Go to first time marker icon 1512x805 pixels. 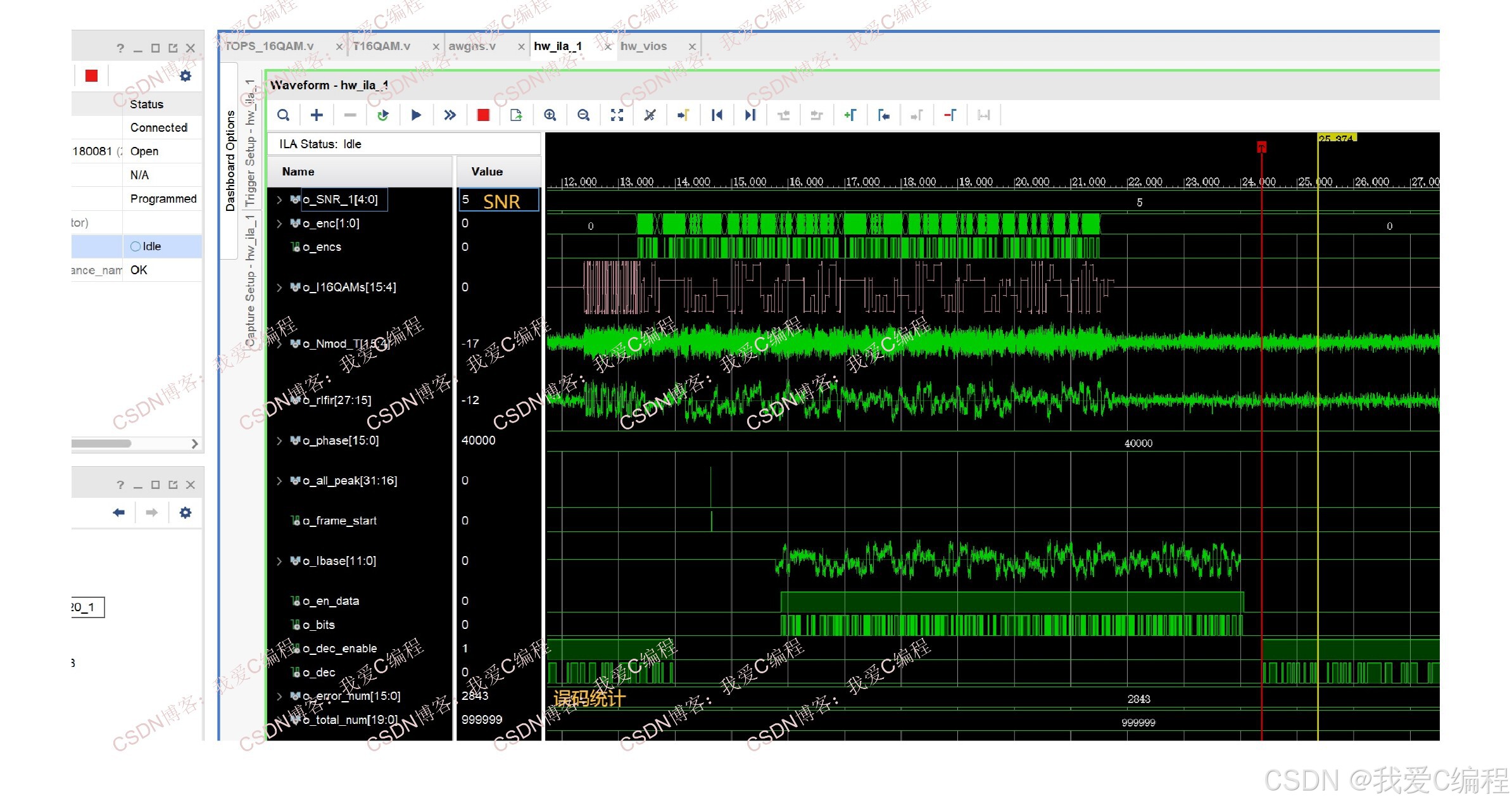pos(717,115)
